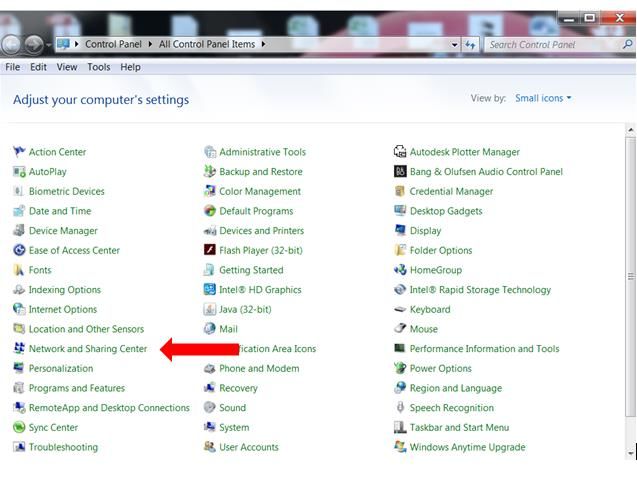
Task: Expand the All Control Panel Items breadcrumb arrow
Action: (x=263, y=44)
